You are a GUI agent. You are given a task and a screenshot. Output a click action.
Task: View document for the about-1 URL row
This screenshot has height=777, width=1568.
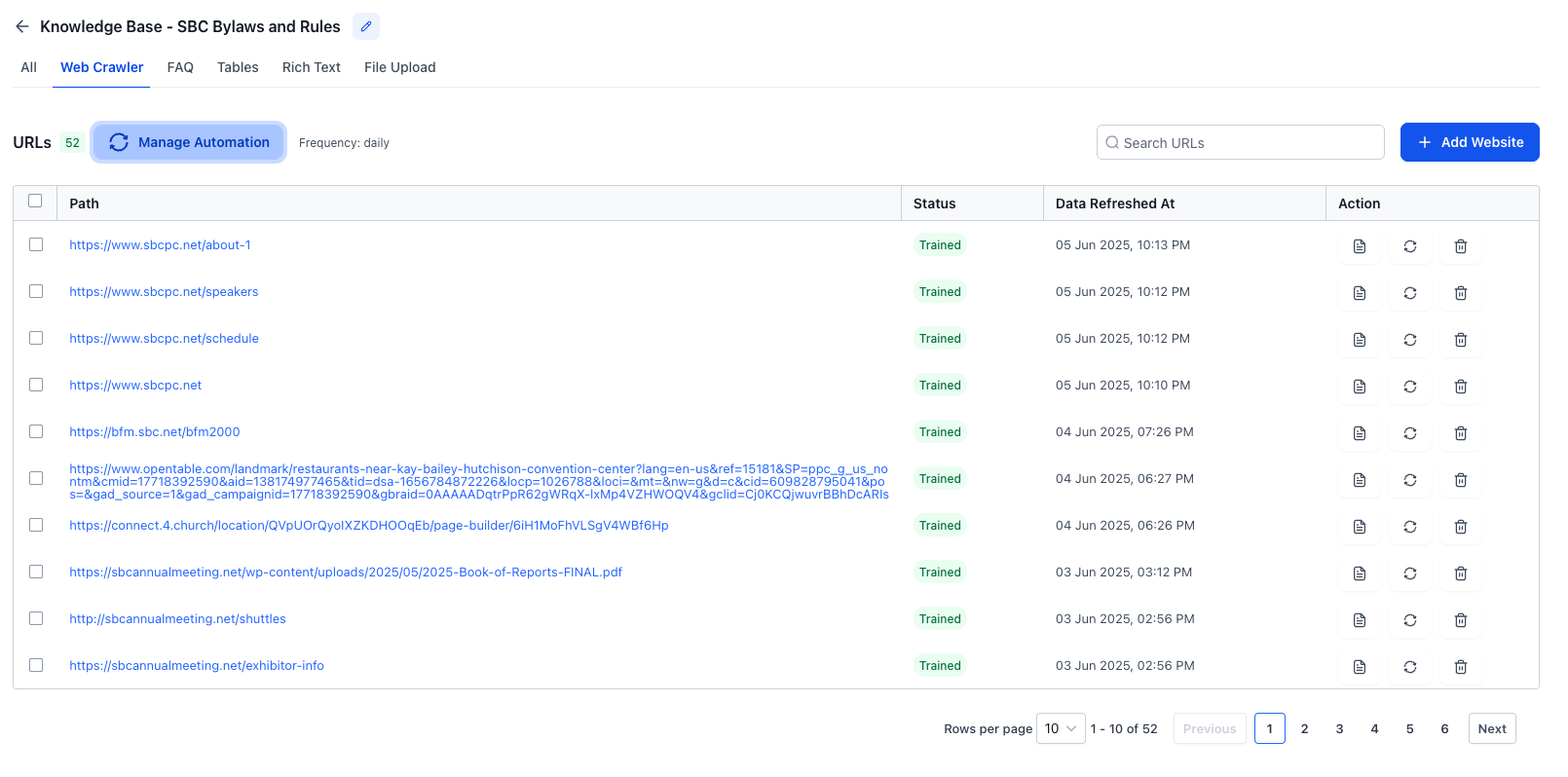pos(1360,246)
